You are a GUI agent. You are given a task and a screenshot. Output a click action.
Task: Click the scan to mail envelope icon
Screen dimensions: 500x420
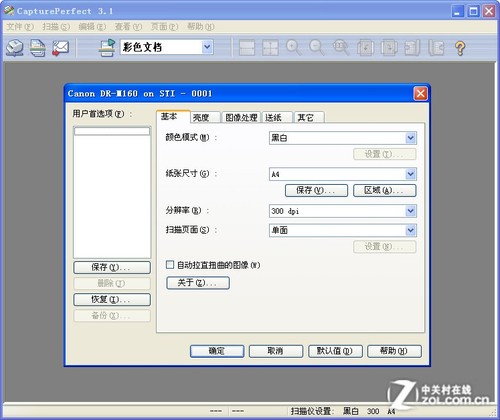click(60, 47)
